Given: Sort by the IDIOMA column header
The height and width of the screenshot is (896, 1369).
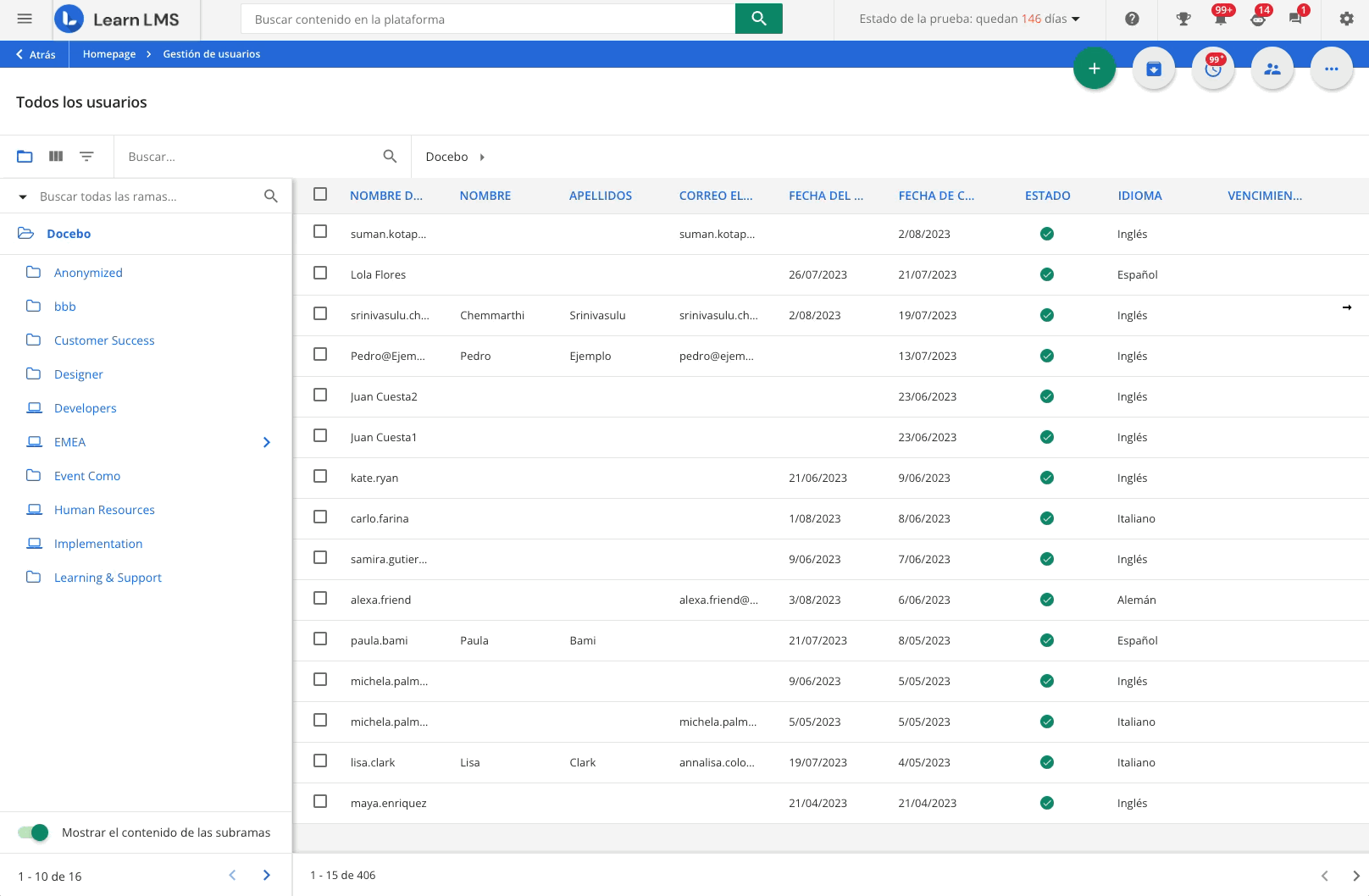Looking at the screenshot, I should tap(1139, 196).
